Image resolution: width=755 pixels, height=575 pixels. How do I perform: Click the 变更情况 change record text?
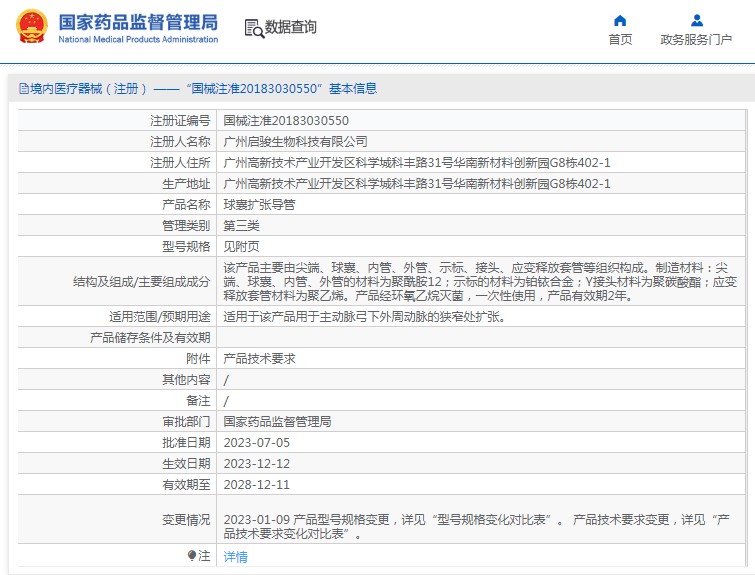click(x=477, y=526)
